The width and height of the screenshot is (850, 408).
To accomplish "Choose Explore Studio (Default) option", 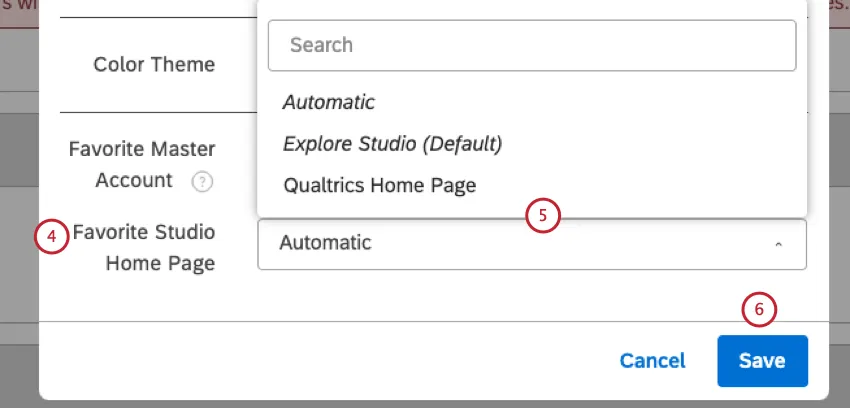I will point(392,144).
